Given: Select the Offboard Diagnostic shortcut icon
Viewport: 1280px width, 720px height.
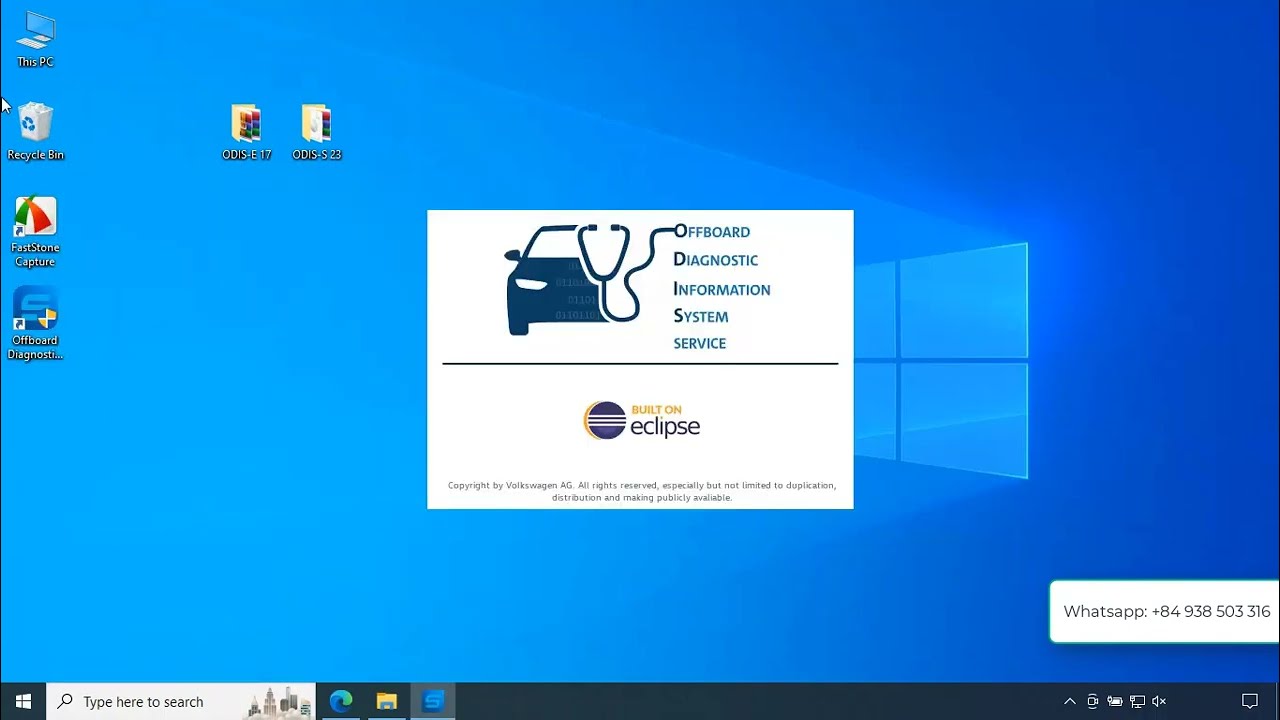Looking at the screenshot, I should pyautogui.click(x=35, y=324).
